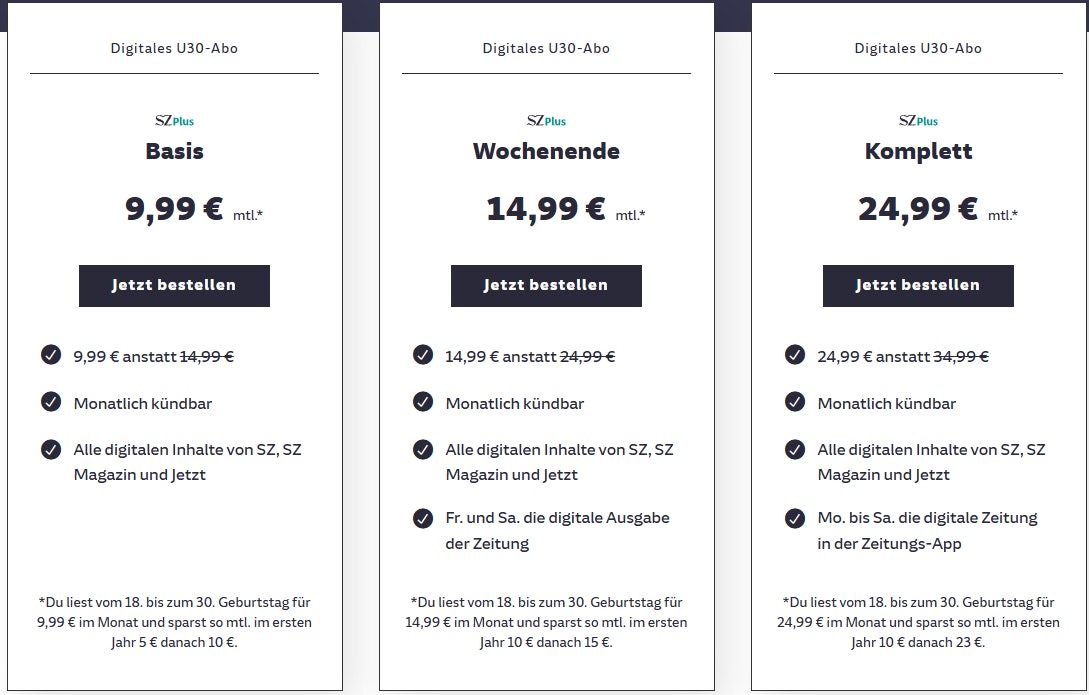
Task: Click the 24,99 € monthly price
Action: coord(918,209)
